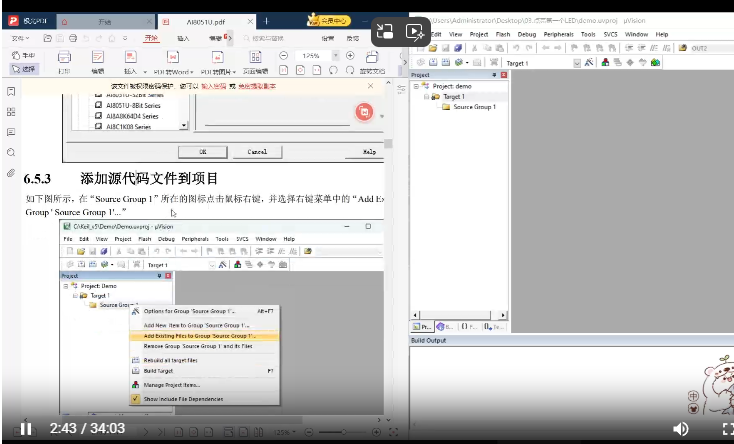Expand the PDF to image dropdown arrow
This screenshot has width=734, height=444.
click(x=234, y=72)
